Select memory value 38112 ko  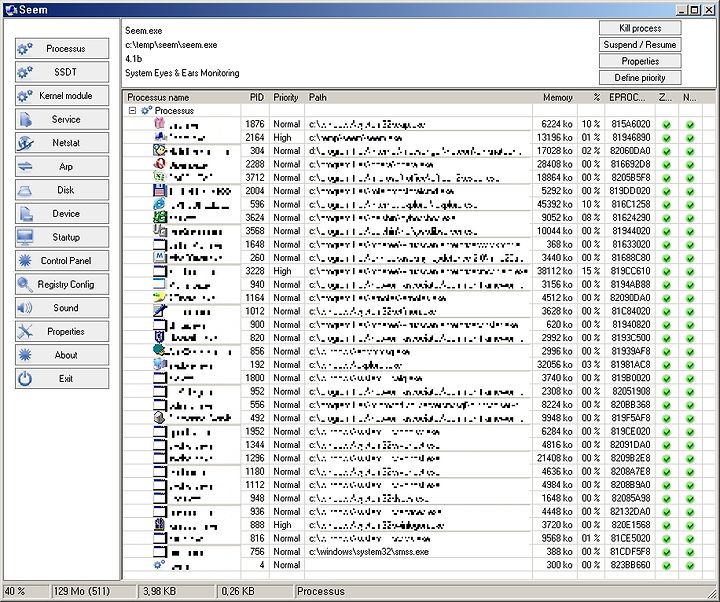tap(555, 271)
